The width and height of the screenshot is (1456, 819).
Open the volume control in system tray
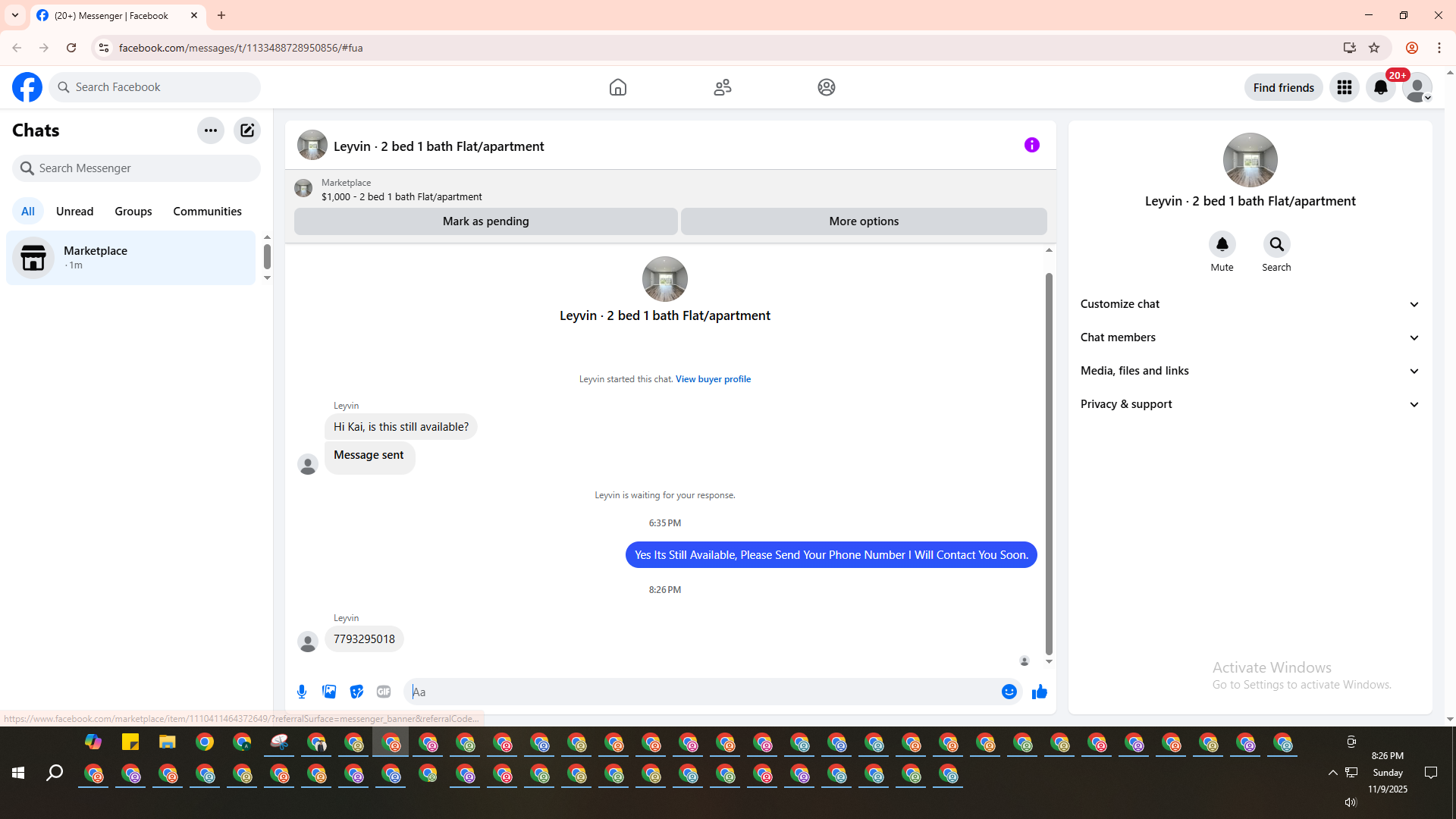(x=1351, y=802)
